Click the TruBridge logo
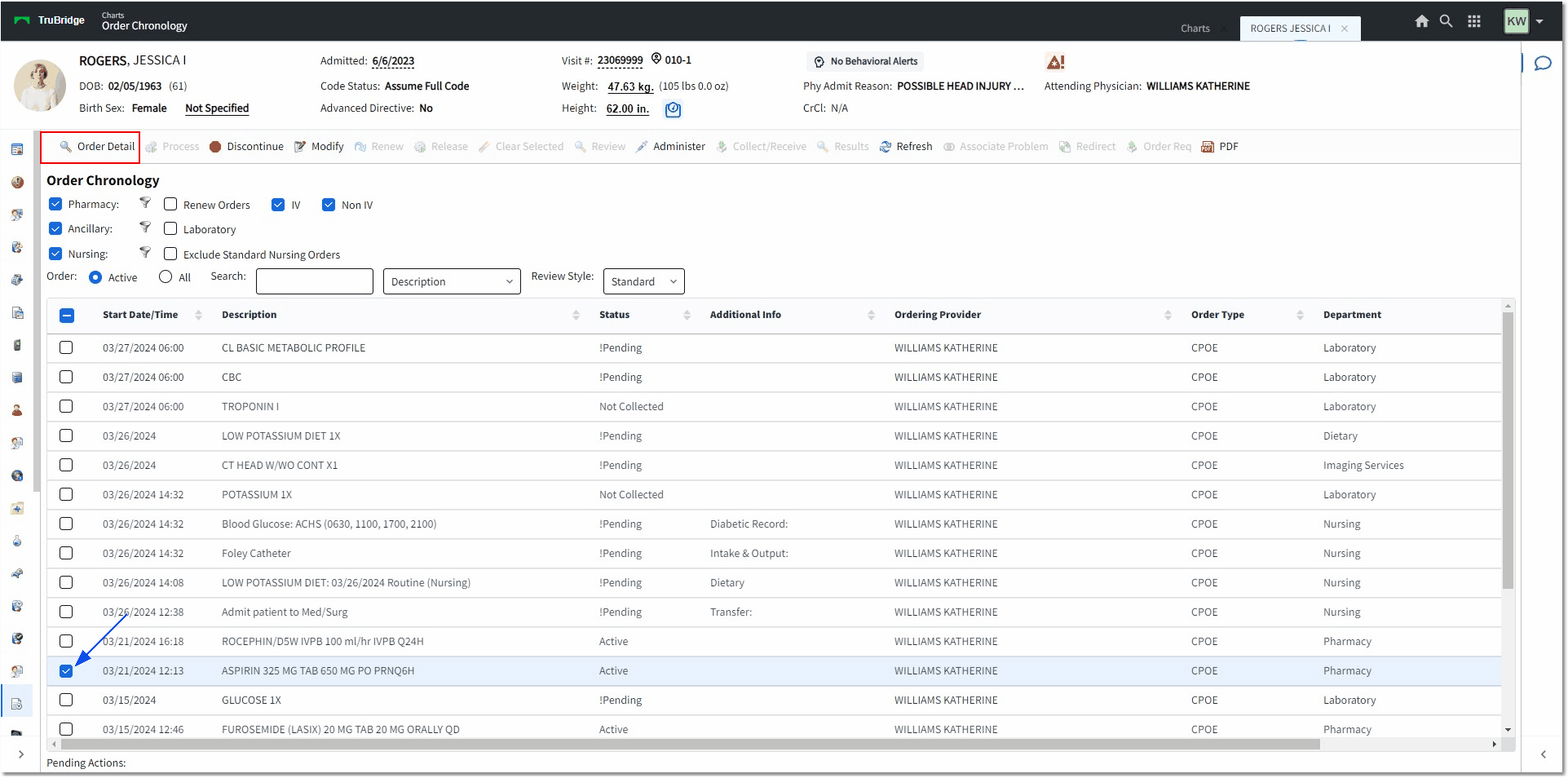This screenshot has height=778, width=1568. (50, 20)
